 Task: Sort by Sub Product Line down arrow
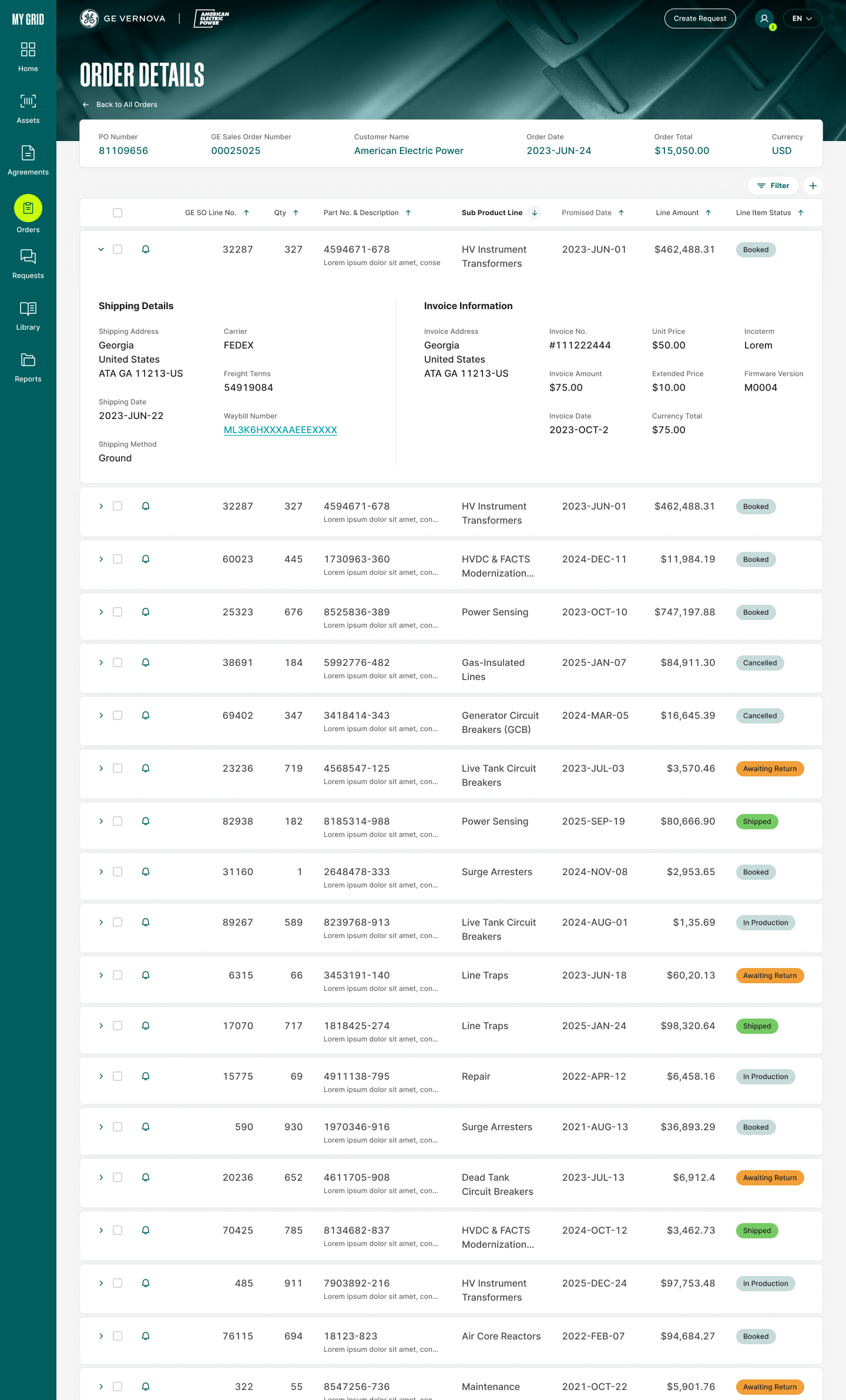(x=535, y=213)
